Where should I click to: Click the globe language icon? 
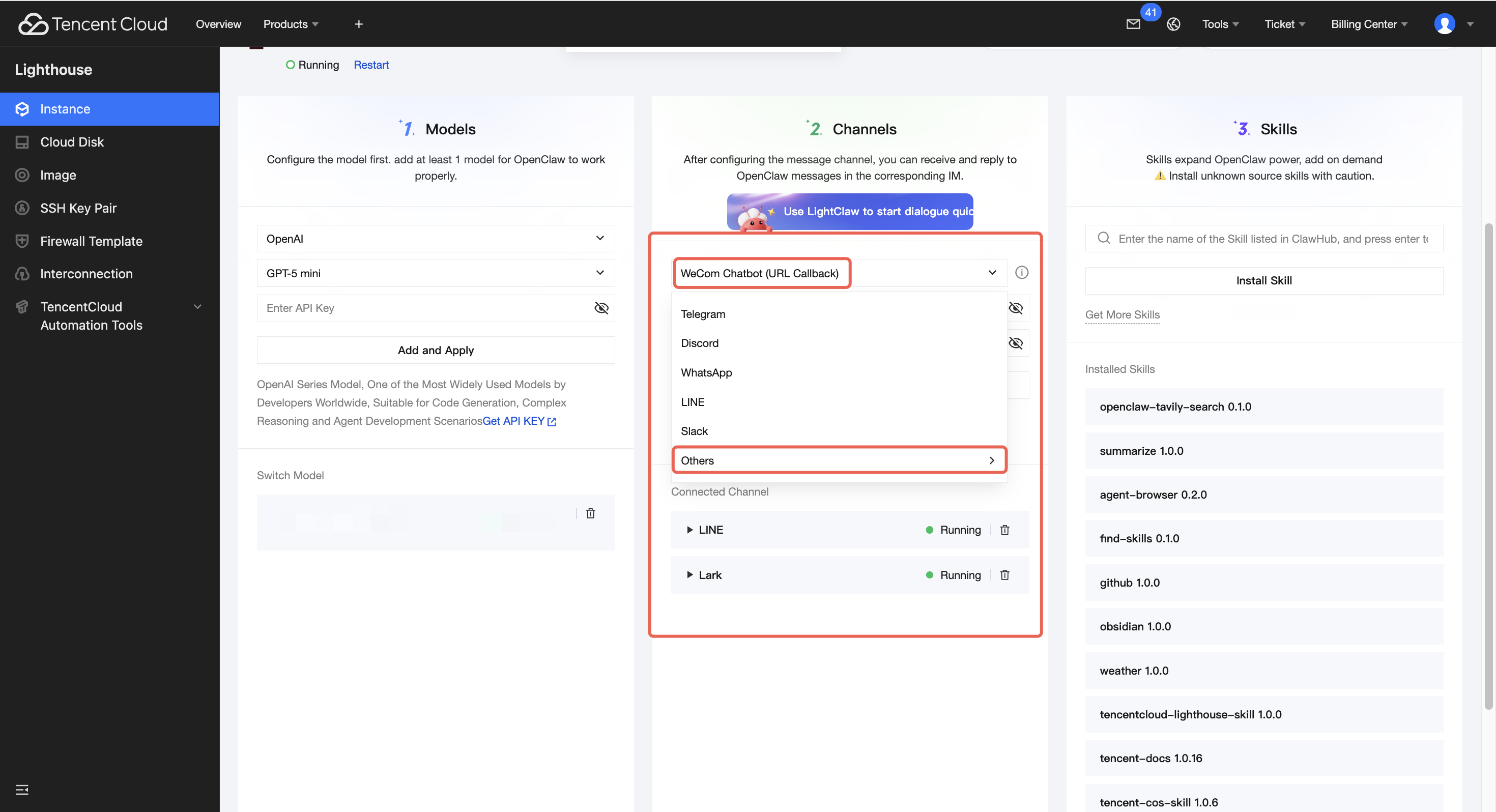coord(1173,24)
